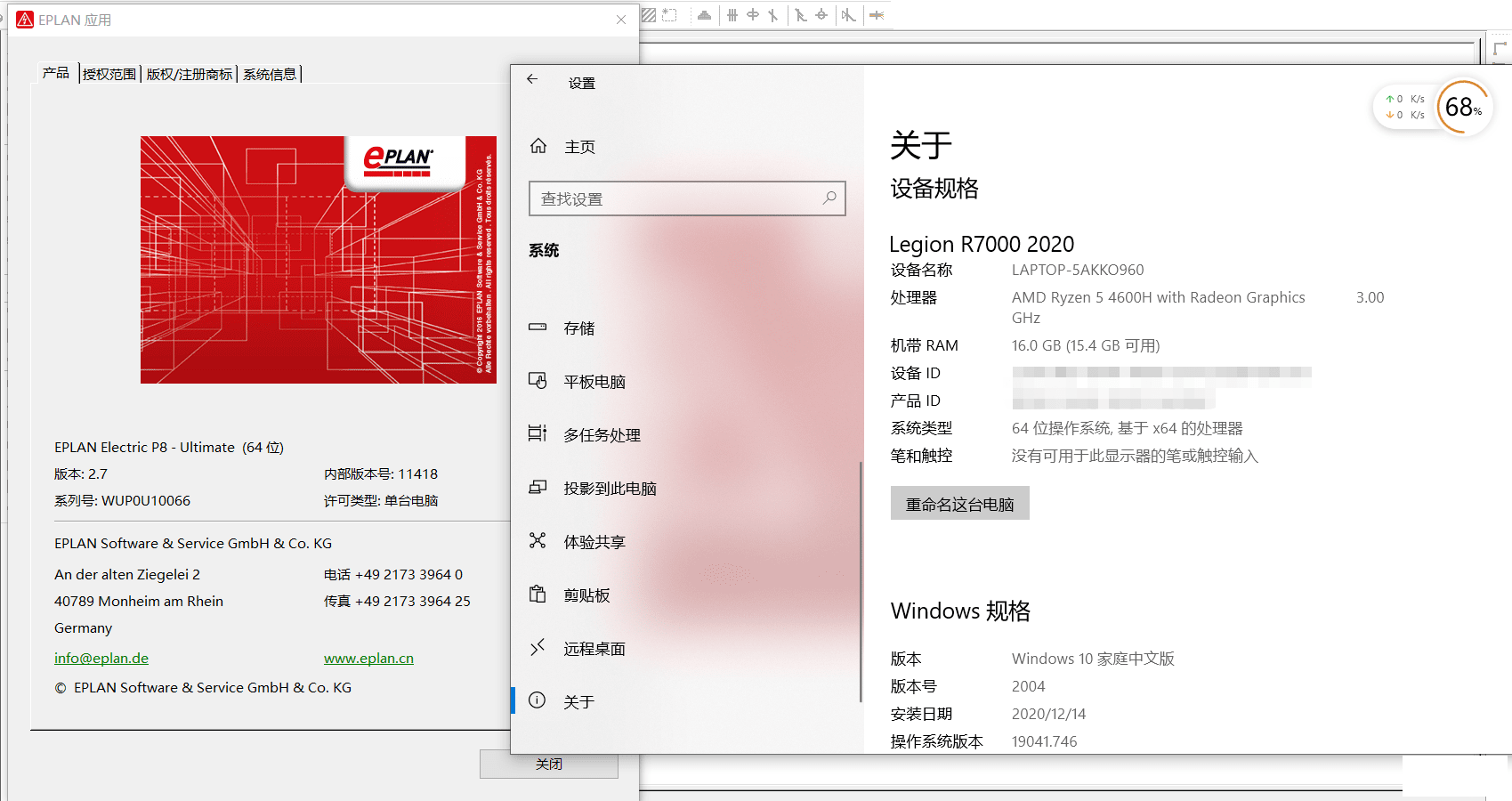Click 重命名这台电脑 button
This screenshot has height=801, width=1512.
[x=960, y=504]
